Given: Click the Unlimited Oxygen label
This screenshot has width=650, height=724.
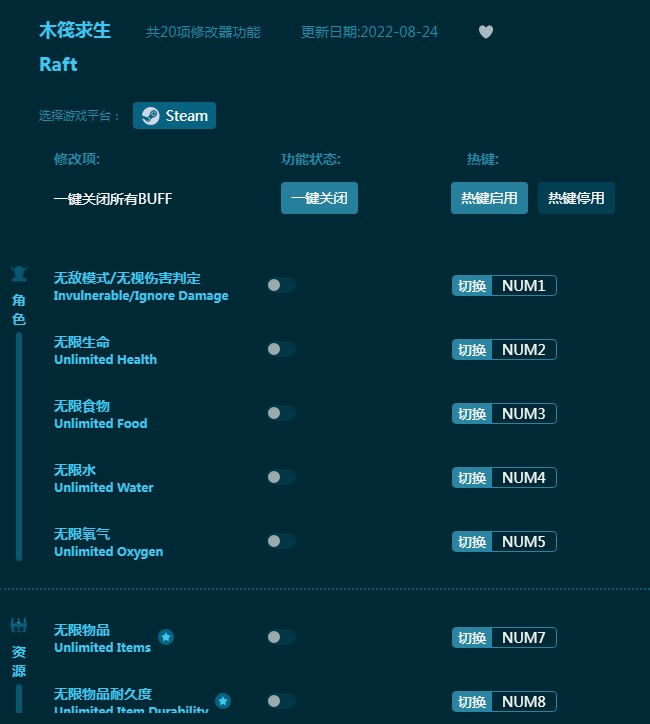Looking at the screenshot, I should (x=108, y=551).
